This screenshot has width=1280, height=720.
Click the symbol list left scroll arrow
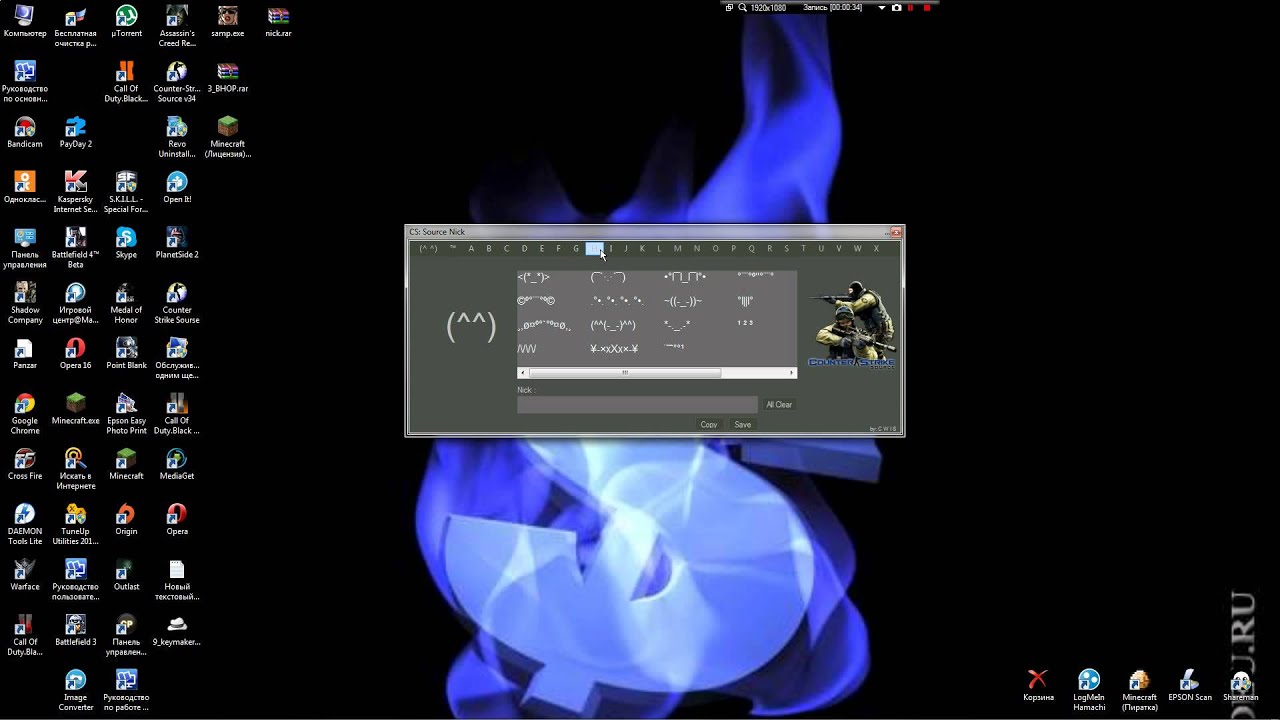521,373
